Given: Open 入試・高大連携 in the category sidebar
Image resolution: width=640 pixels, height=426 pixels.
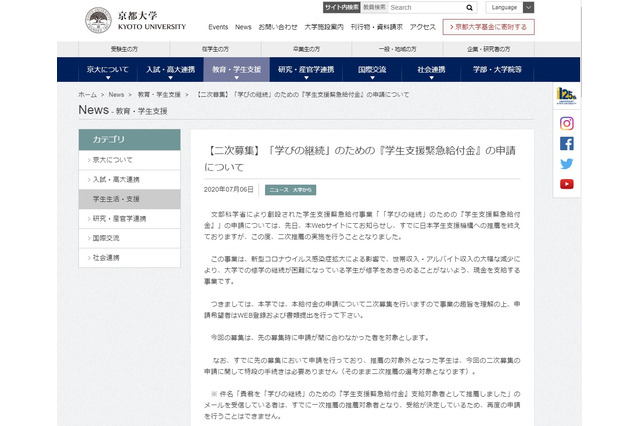Looking at the screenshot, I should click(129, 180).
